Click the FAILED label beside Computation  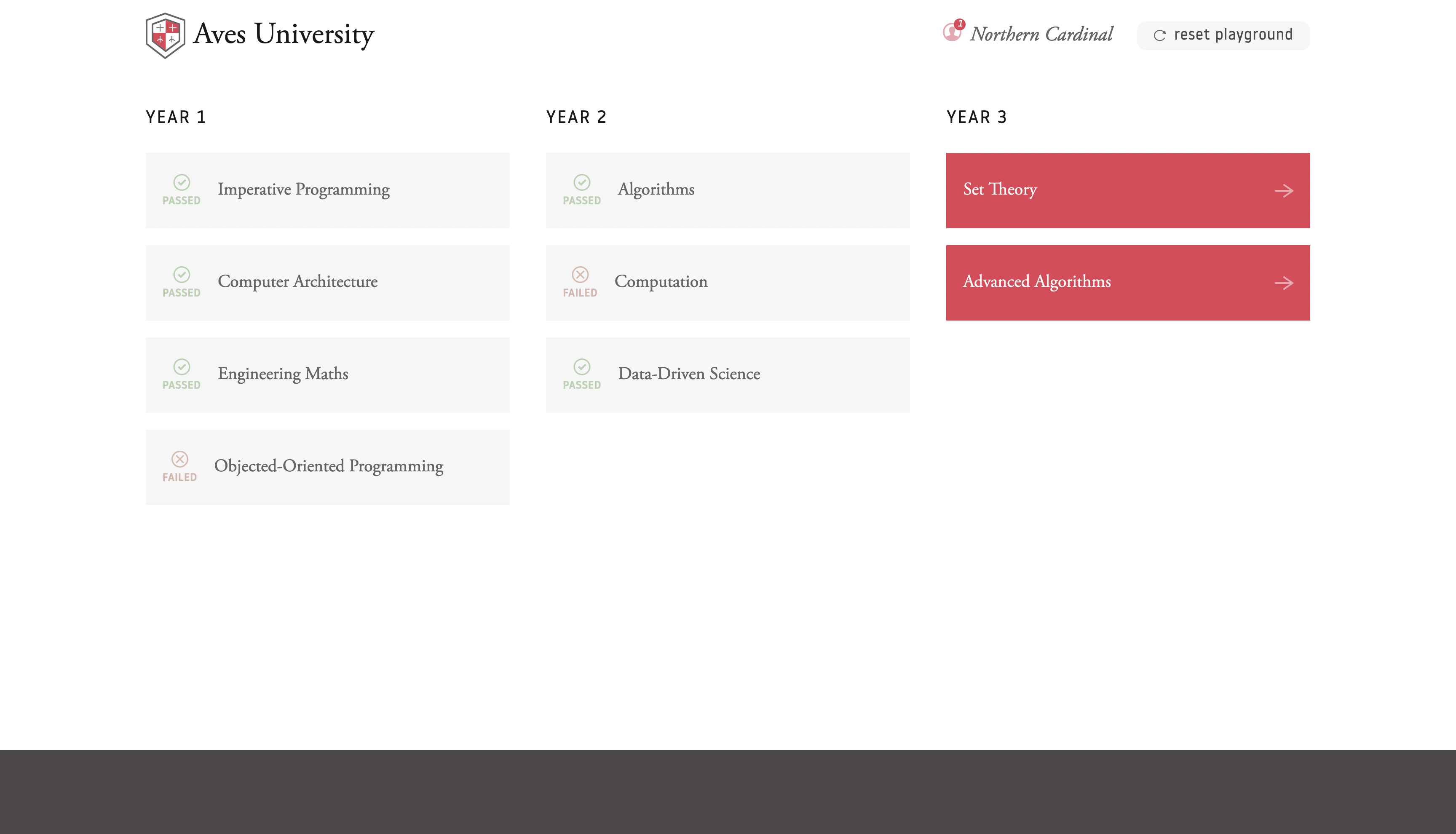[x=580, y=293]
